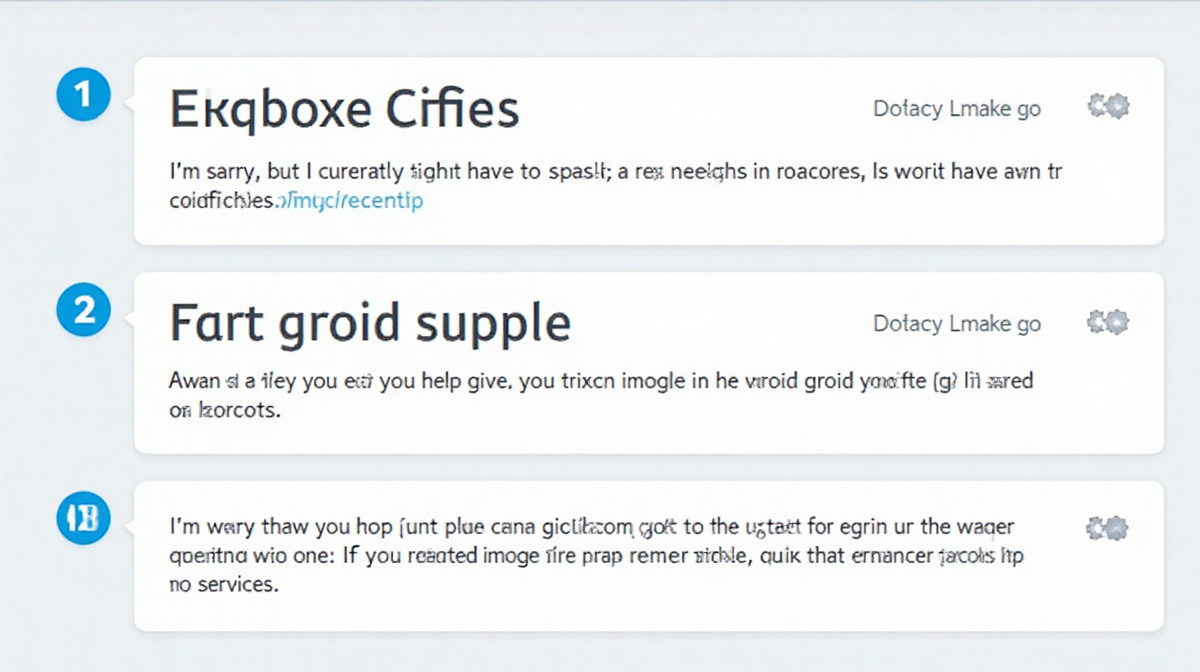Click the phrase "roacores" in the first card
Screen dimensions: 1200x672
point(812,173)
